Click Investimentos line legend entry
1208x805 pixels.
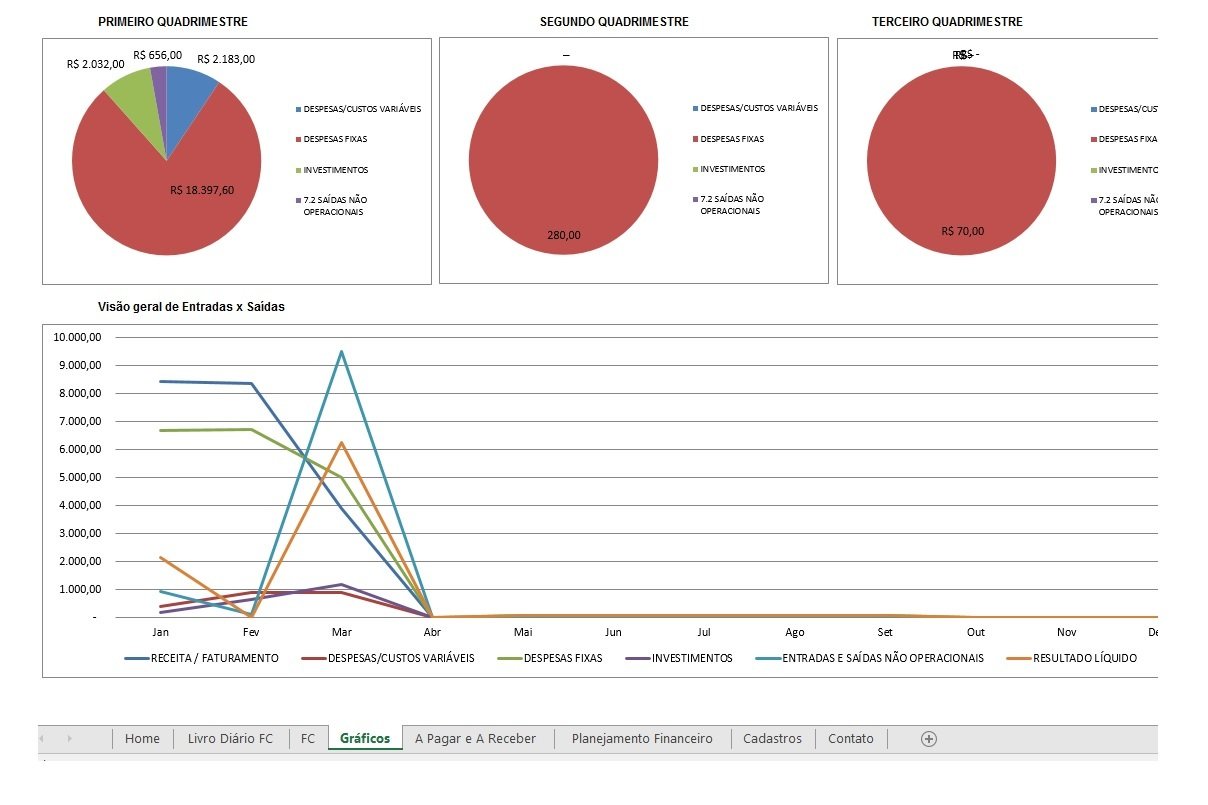point(678,658)
